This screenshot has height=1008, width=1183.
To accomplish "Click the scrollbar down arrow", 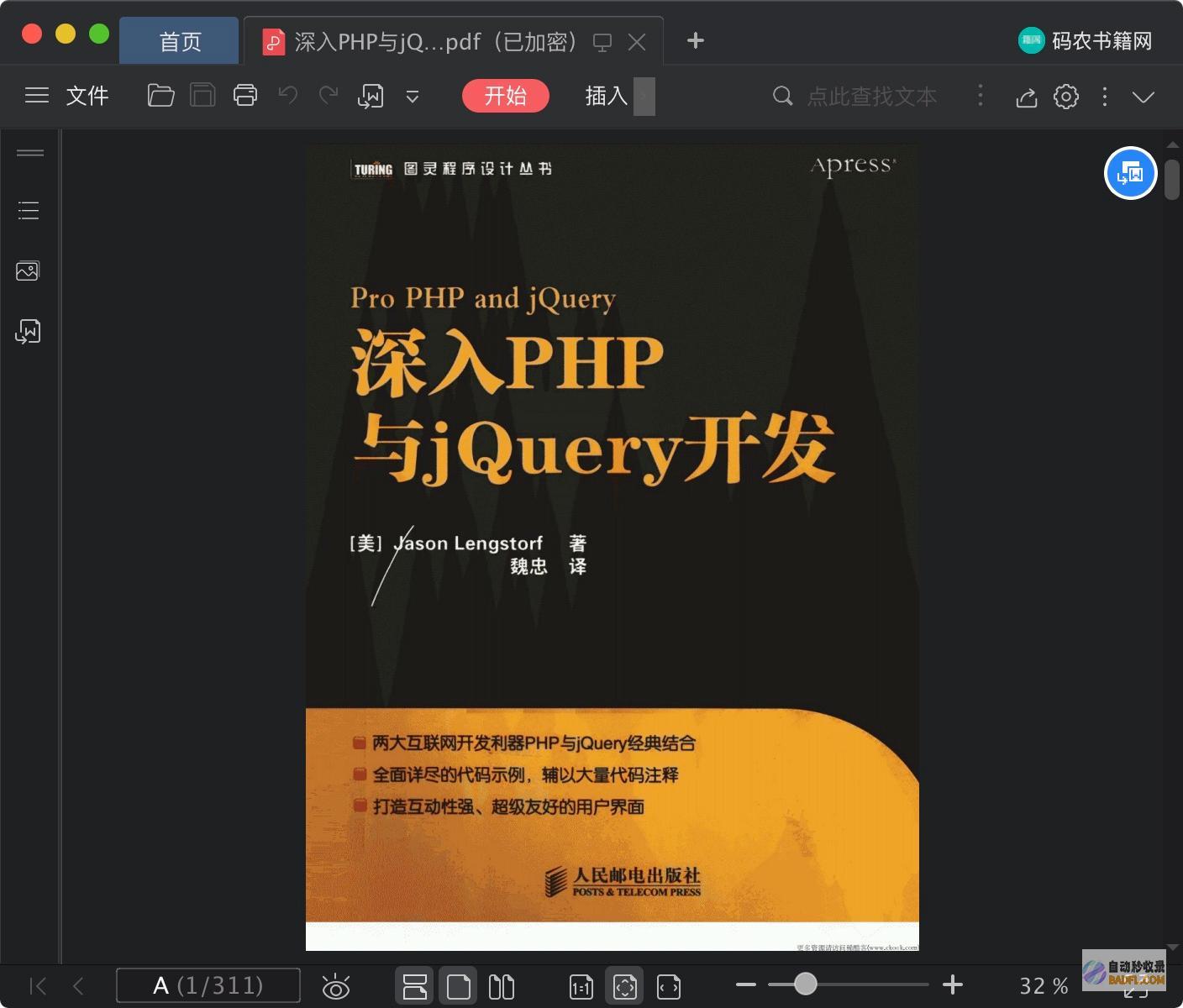I will pos(1173,948).
